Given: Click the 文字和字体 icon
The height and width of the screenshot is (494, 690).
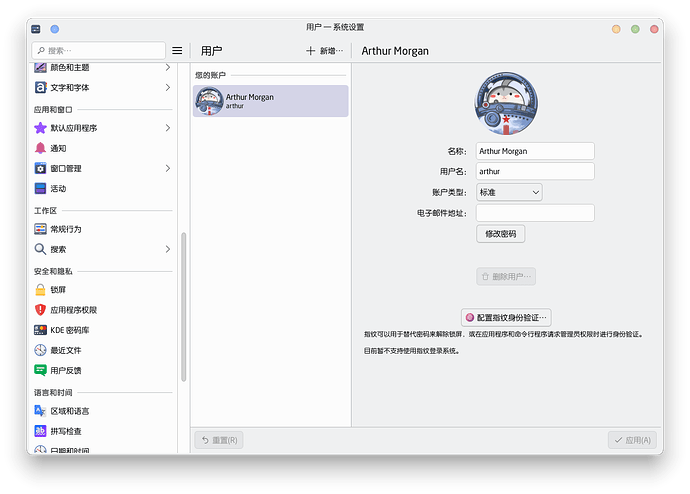Looking at the screenshot, I should point(40,88).
